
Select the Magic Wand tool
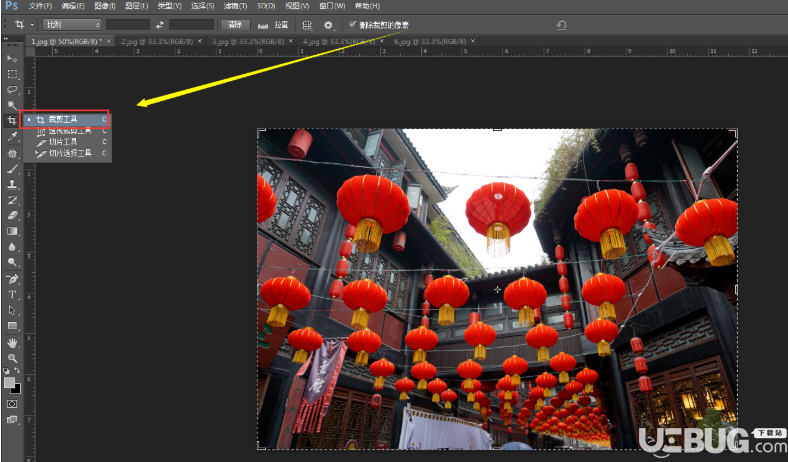[12, 105]
